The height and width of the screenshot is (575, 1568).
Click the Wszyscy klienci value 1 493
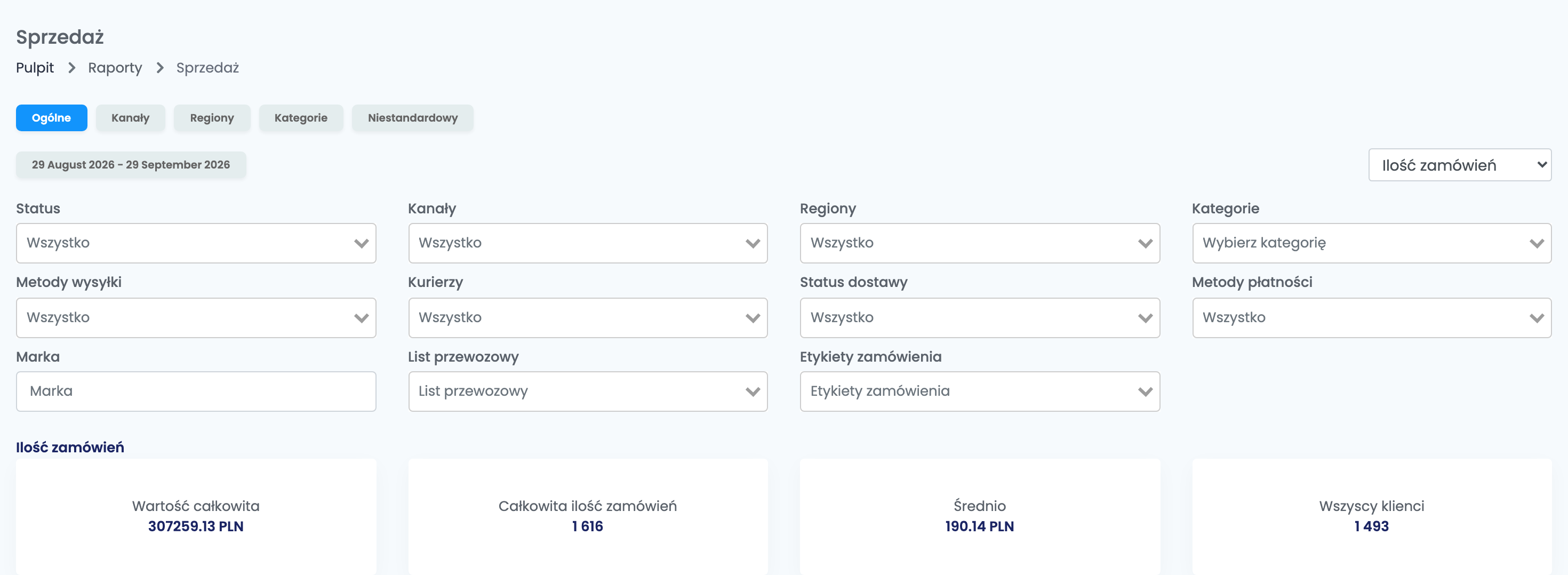(x=1371, y=526)
